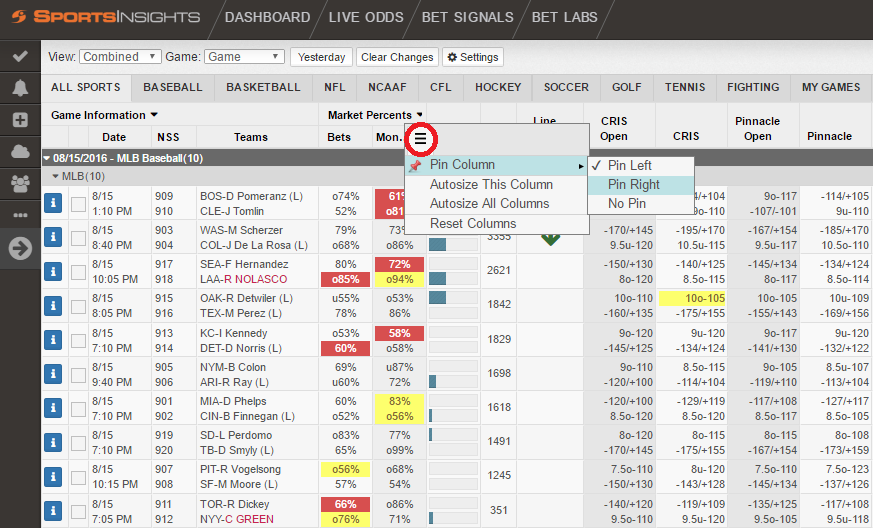Select checkbox for TOR-R Dickey game
Screen dimensions: 873x528
pyautogui.click(x=79, y=511)
